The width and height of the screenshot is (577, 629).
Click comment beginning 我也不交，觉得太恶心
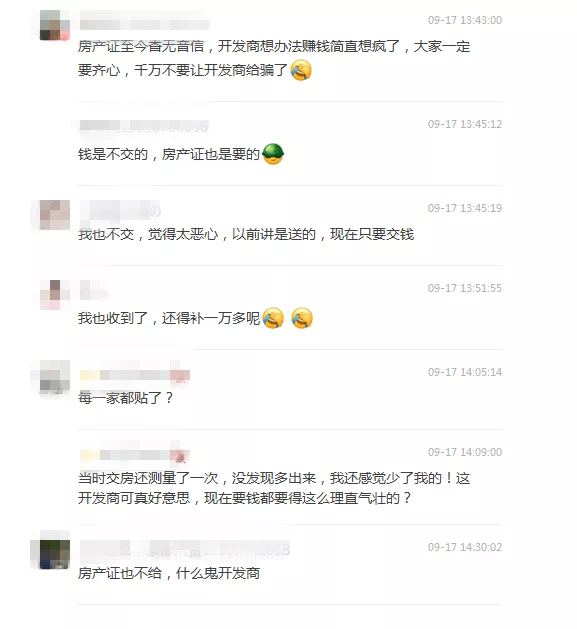click(246, 234)
